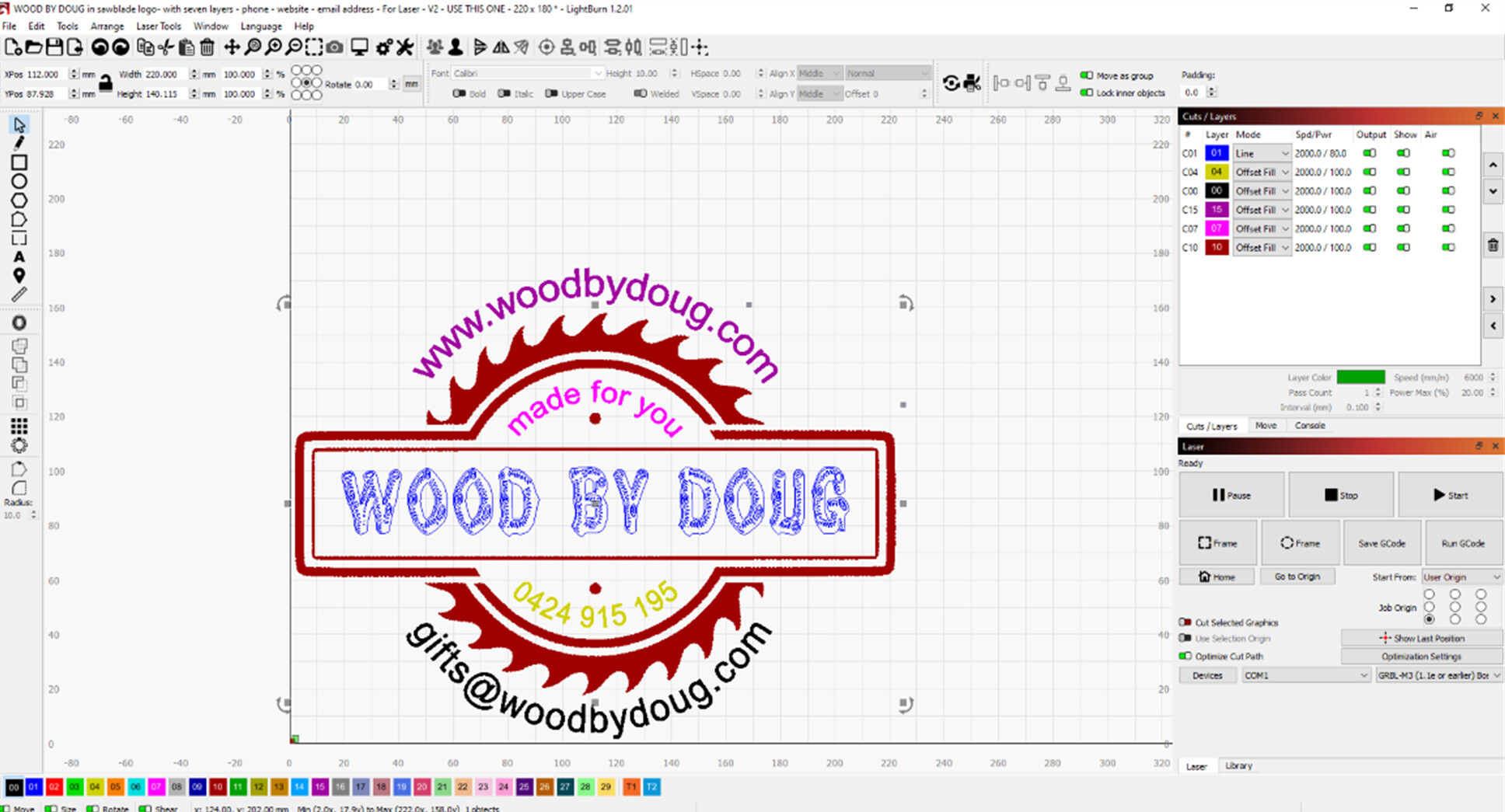This screenshot has width=1505, height=812.
Task: Pick the Draw Lines pen tool
Action: point(19,143)
